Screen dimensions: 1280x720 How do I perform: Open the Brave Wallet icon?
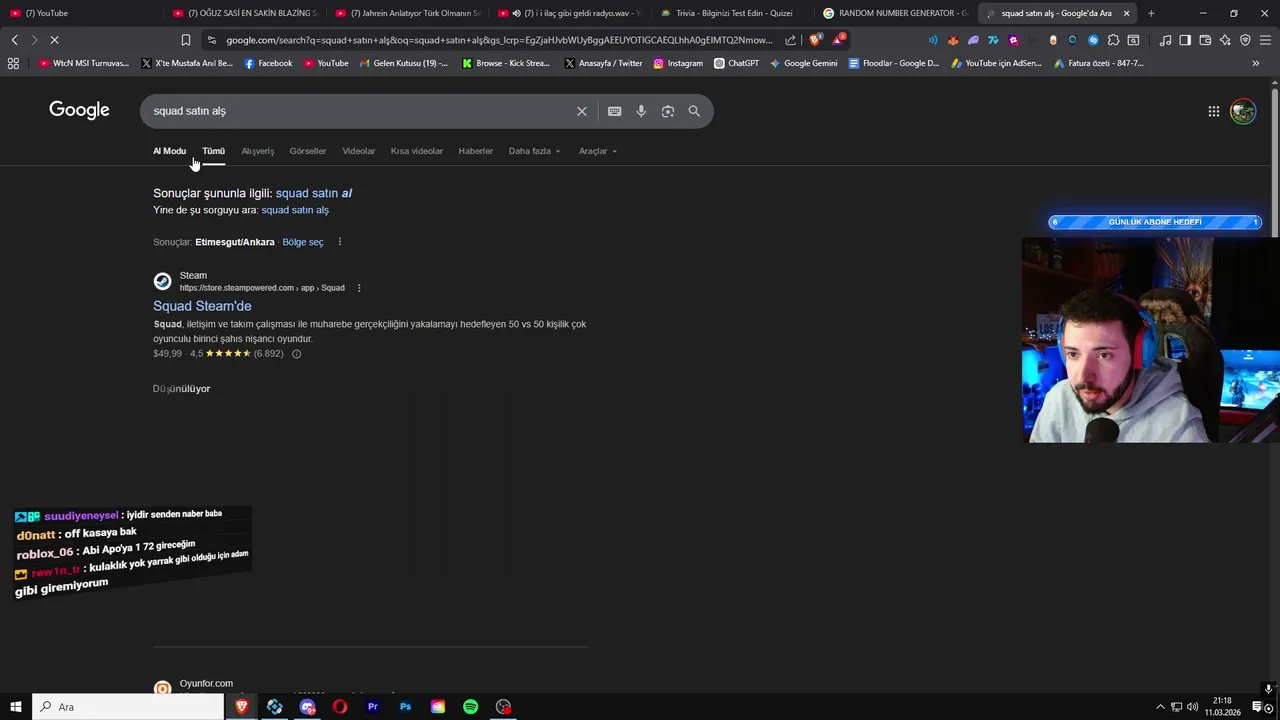coord(1205,40)
